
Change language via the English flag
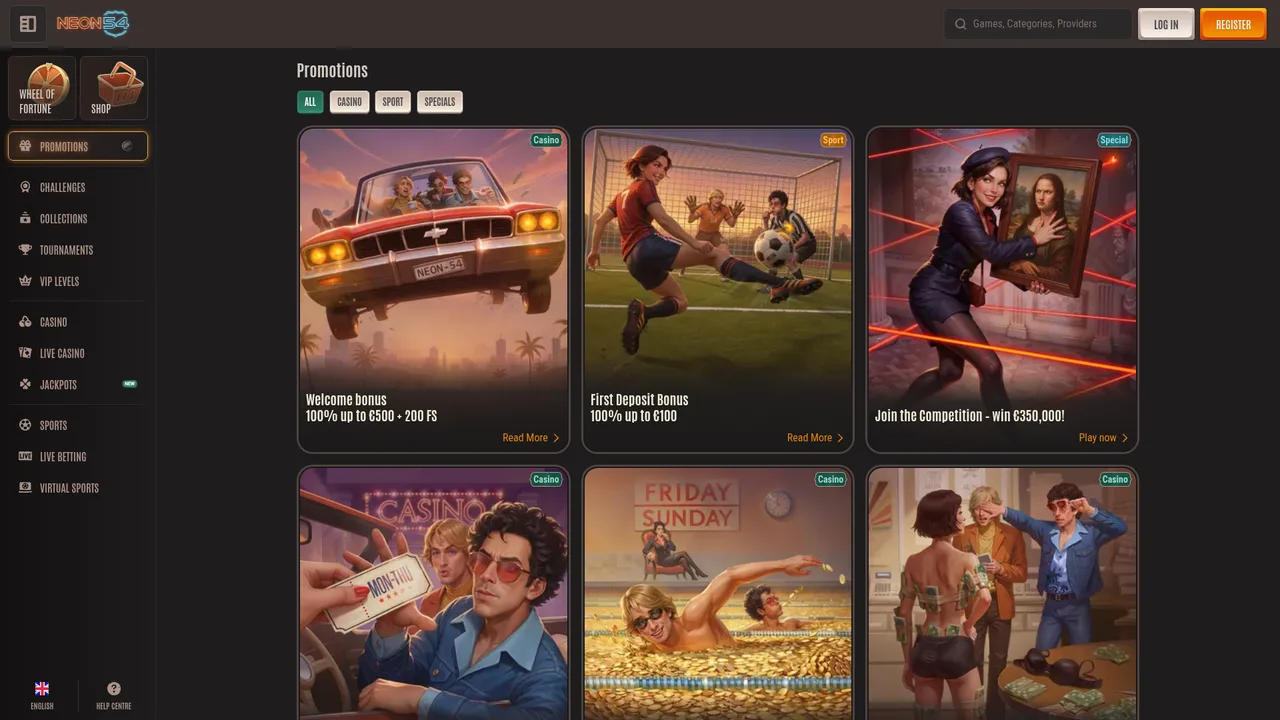(42, 688)
